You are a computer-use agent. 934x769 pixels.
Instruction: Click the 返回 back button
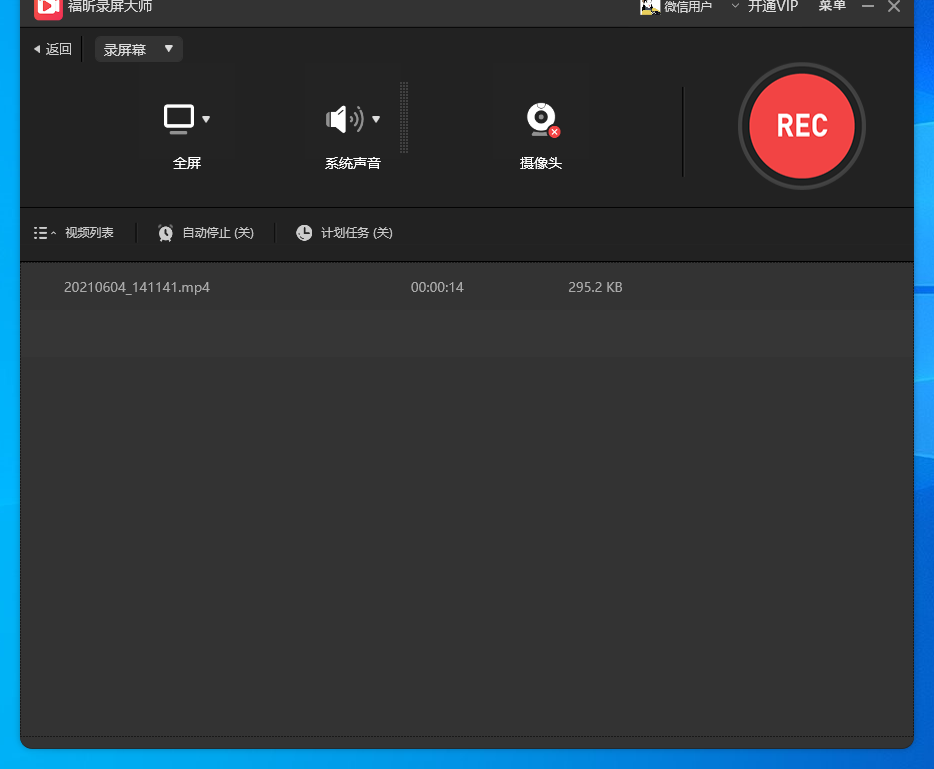(x=53, y=49)
